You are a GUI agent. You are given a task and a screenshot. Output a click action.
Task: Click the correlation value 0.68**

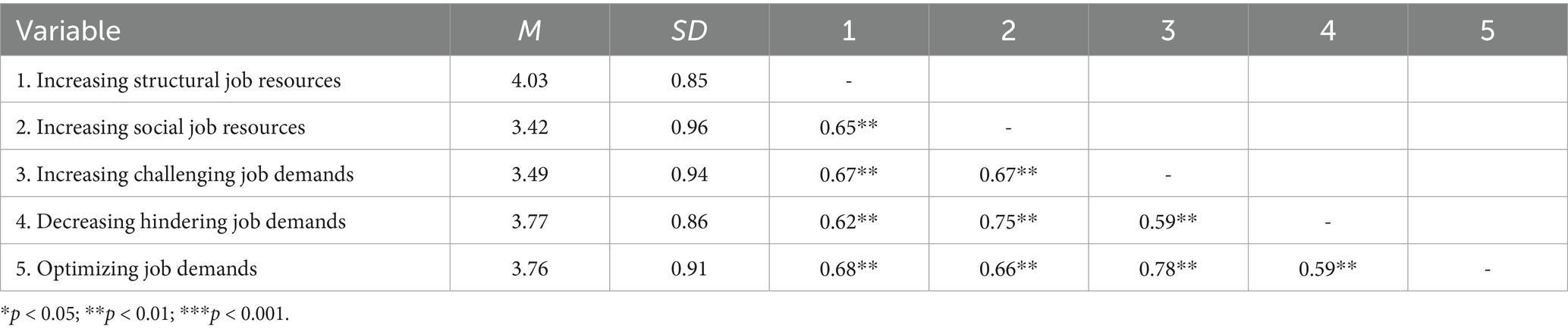pos(848,268)
